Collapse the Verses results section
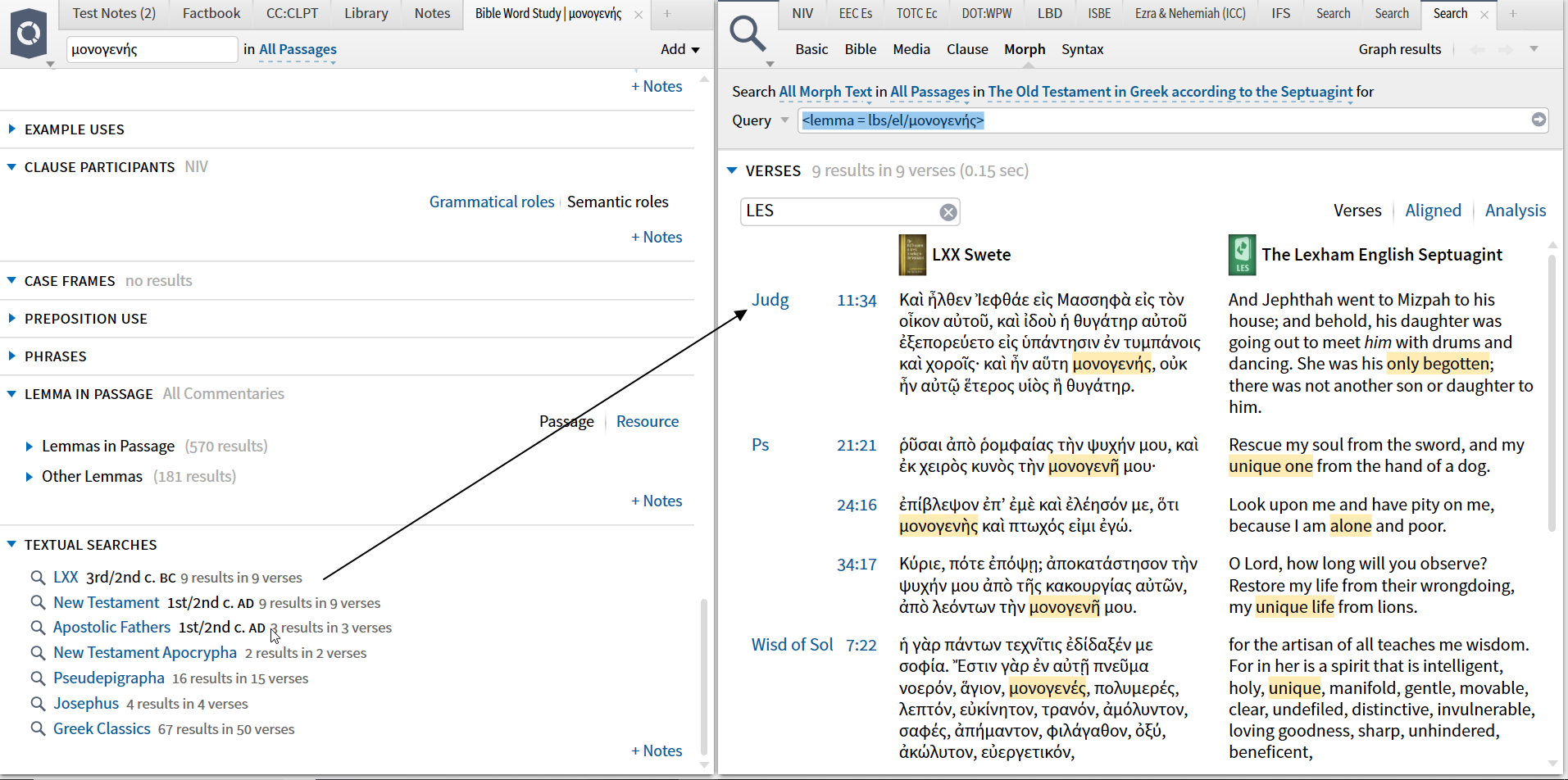The height and width of the screenshot is (780, 1568). [732, 170]
